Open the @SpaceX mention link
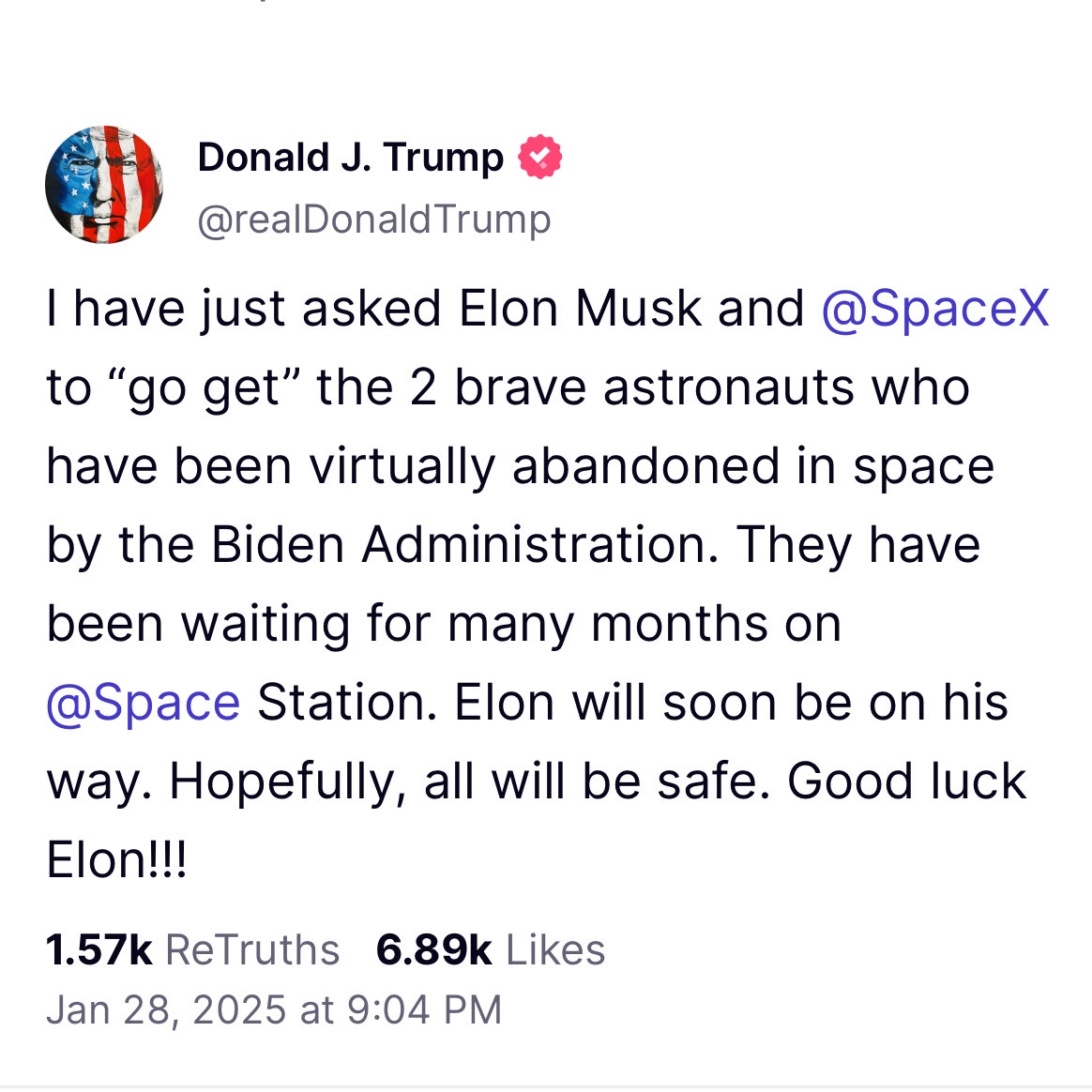Viewport: 1092px width, 1092px height. pos(935,308)
